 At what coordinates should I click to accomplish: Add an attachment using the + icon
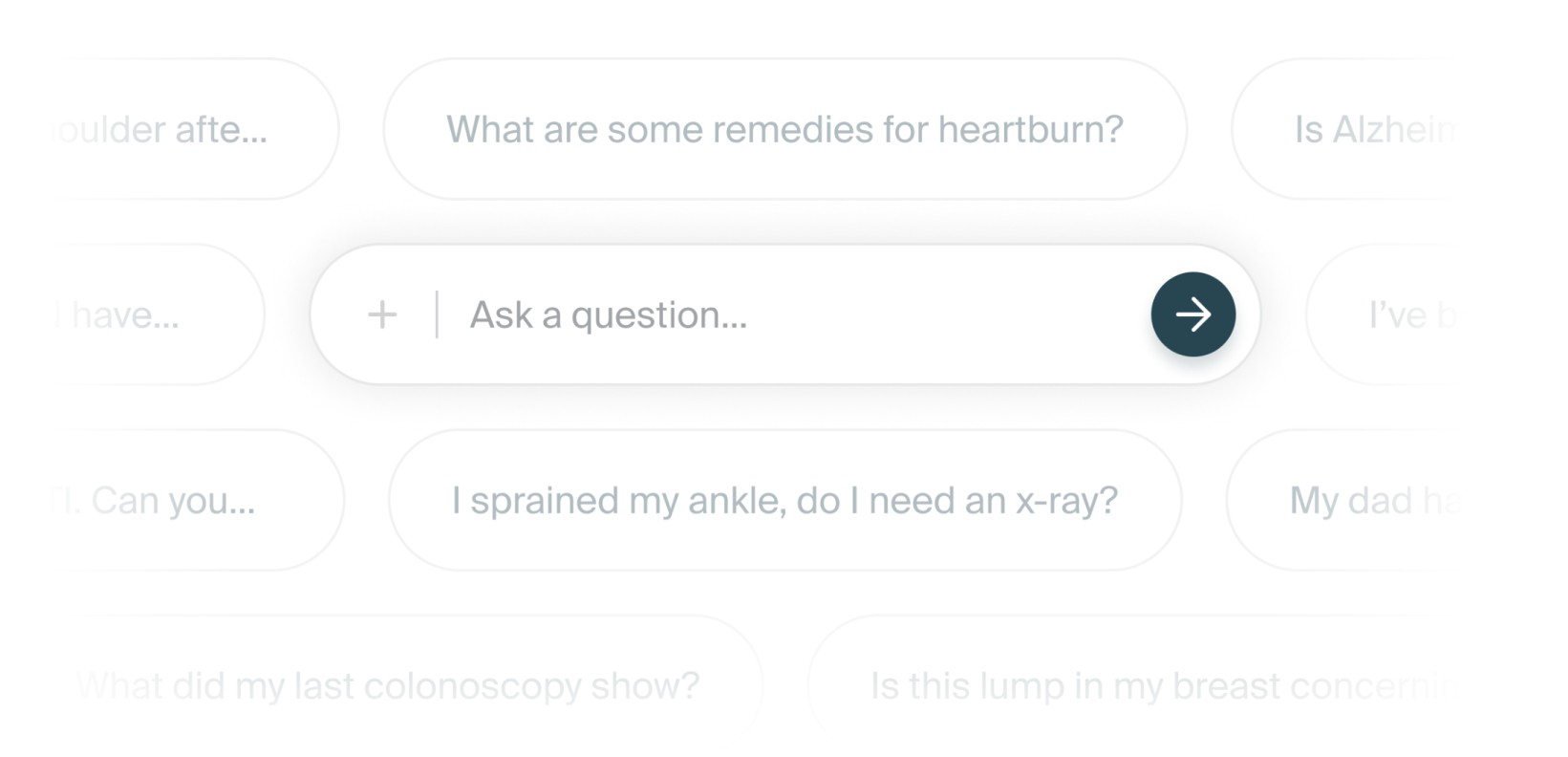382,314
